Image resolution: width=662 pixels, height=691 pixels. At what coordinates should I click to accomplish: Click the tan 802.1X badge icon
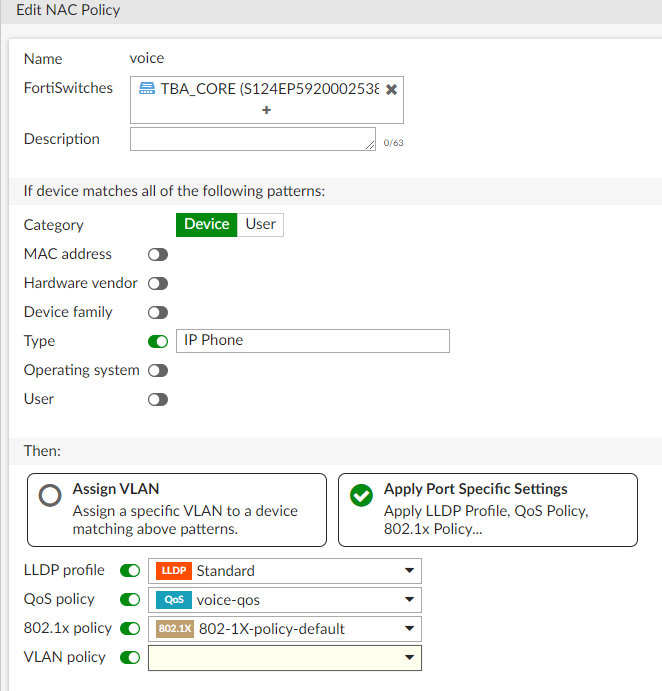tap(174, 629)
